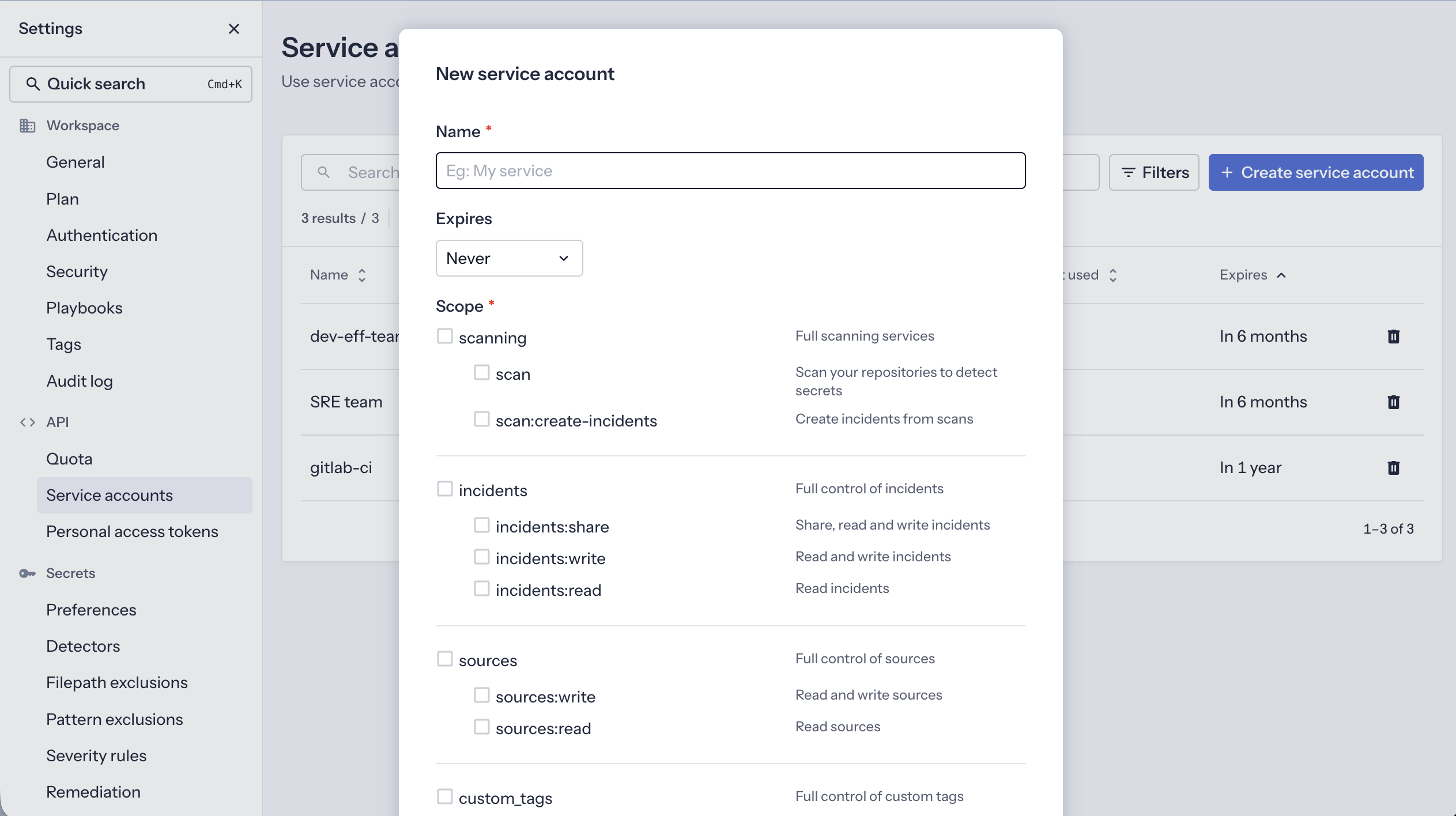Image resolution: width=1456 pixels, height=816 pixels.
Task: Click the Create service account button
Action: [x=1315, y=172]
